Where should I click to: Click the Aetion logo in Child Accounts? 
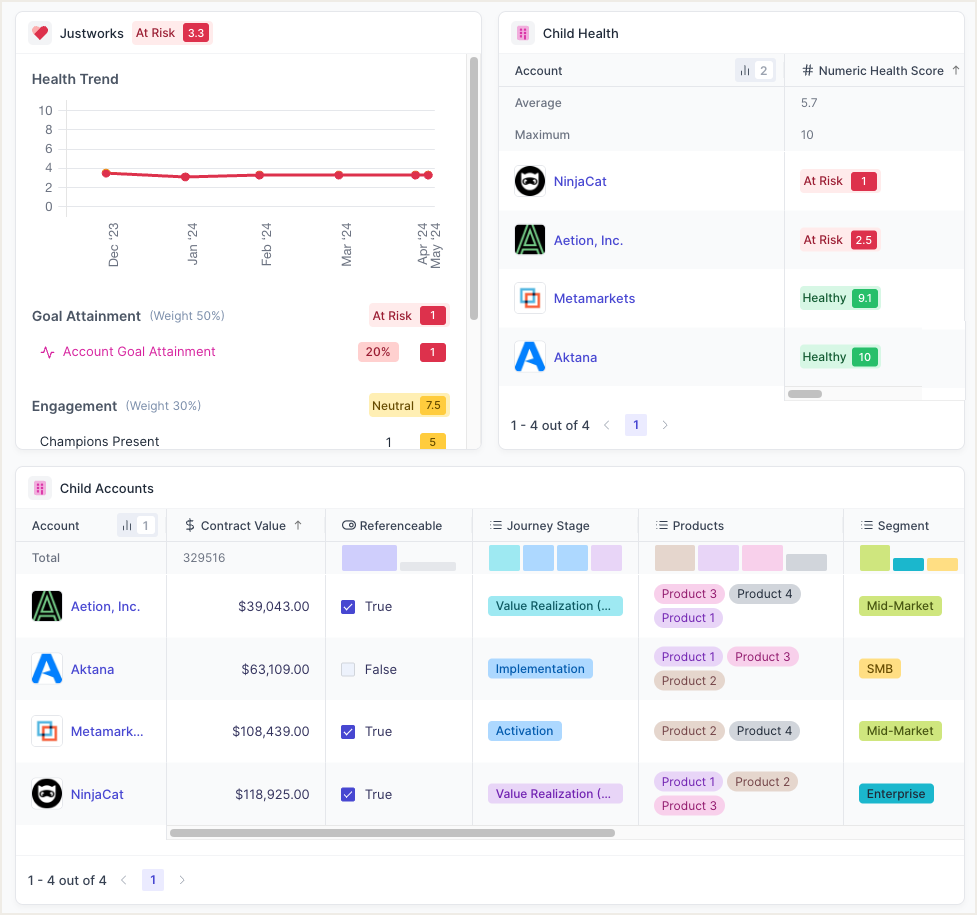tap(47, 606)
